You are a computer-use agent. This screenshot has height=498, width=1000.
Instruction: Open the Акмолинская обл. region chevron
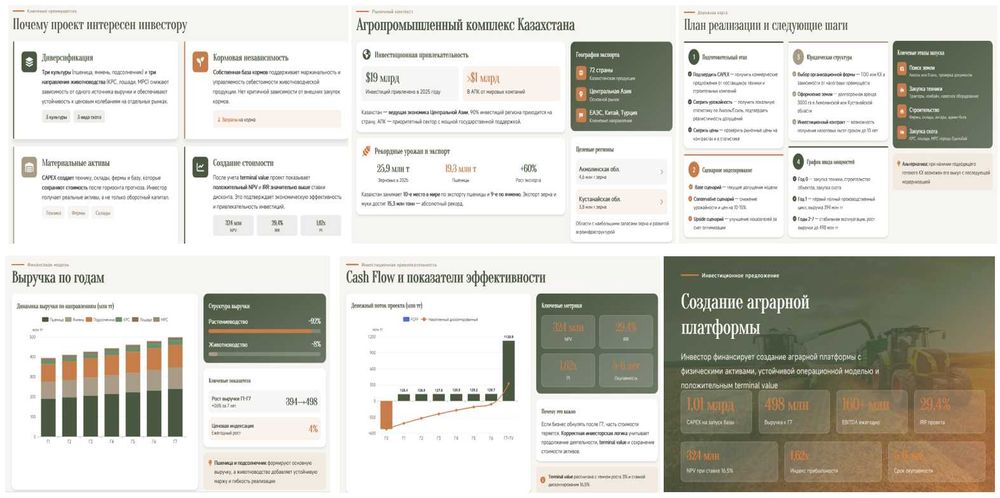tap(660, 172)
